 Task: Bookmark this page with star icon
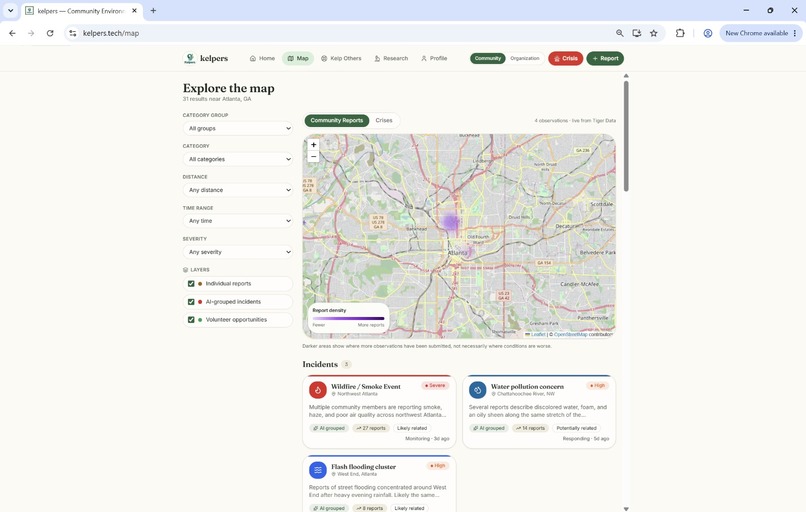coord(653,33)
